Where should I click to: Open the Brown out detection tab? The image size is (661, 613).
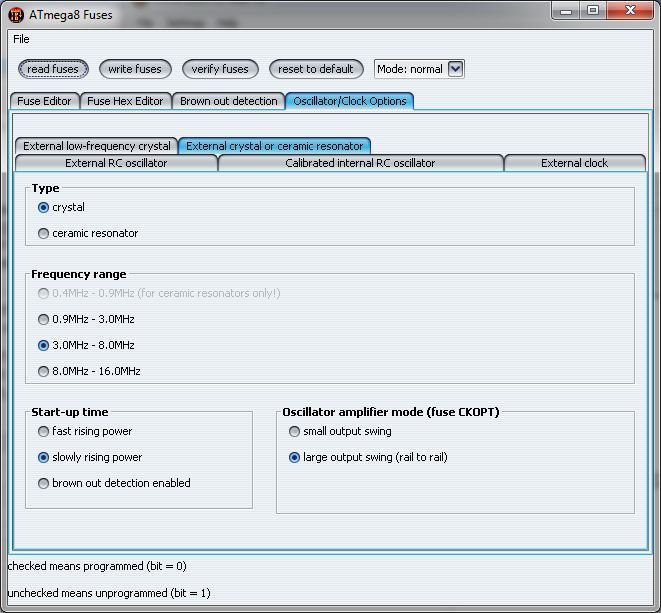[228, 101]
